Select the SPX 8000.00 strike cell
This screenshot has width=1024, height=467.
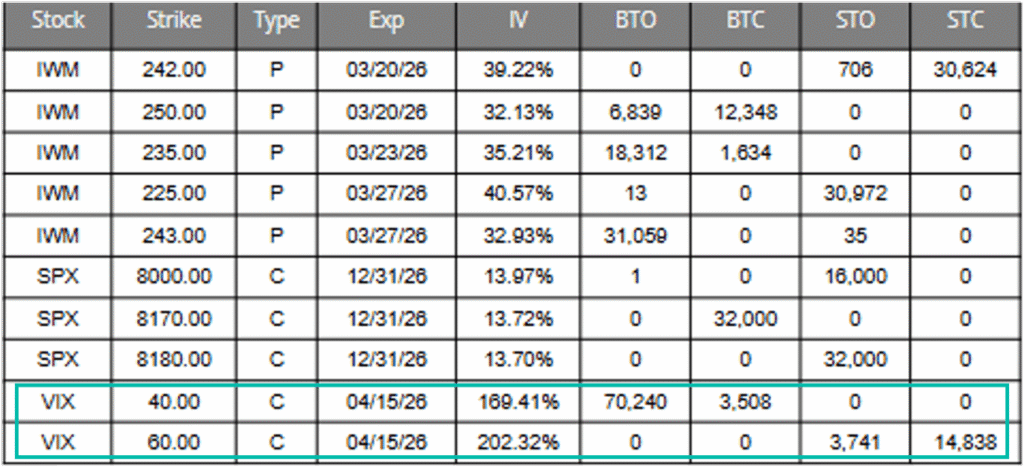[174, 276]
